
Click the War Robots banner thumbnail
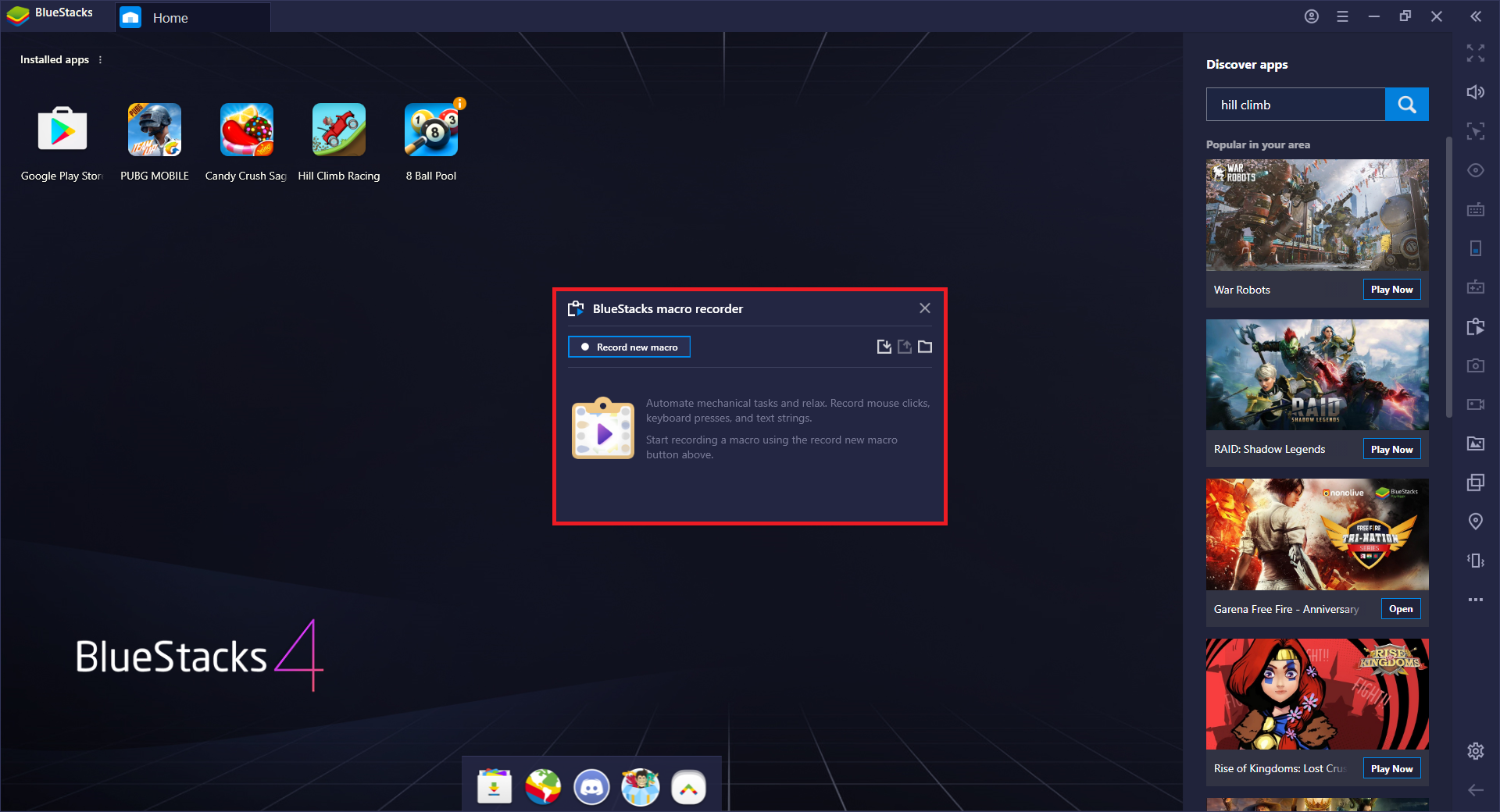[1317, 215]
